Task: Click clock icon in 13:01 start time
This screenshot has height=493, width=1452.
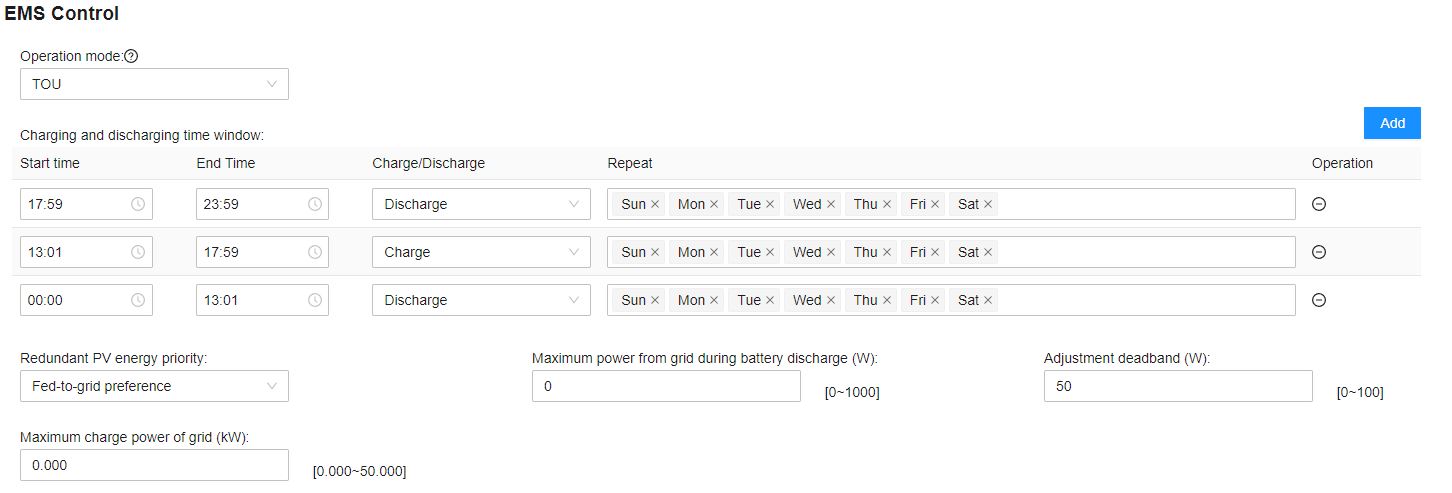Action: coord(138,252)
